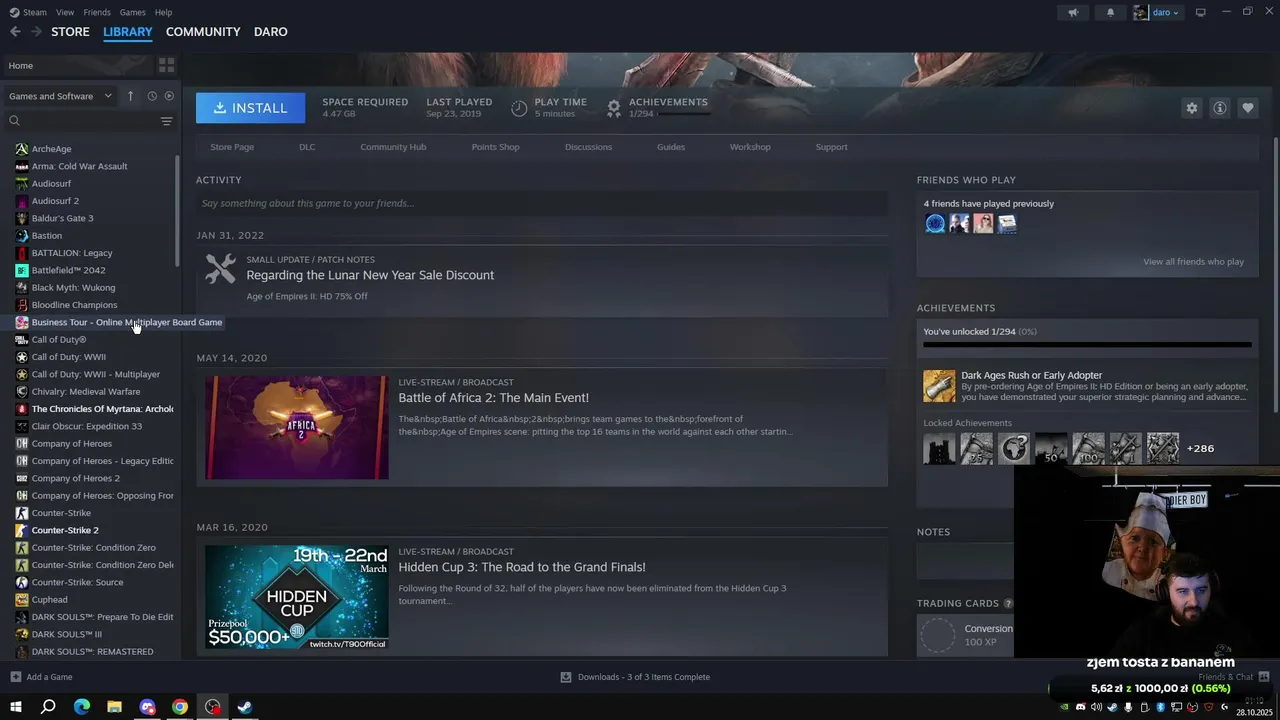The width and height of the screenshot is (1280, 720).
Task: Select Black Myth: Wukong in library list
Action: (x=73, y=287)
